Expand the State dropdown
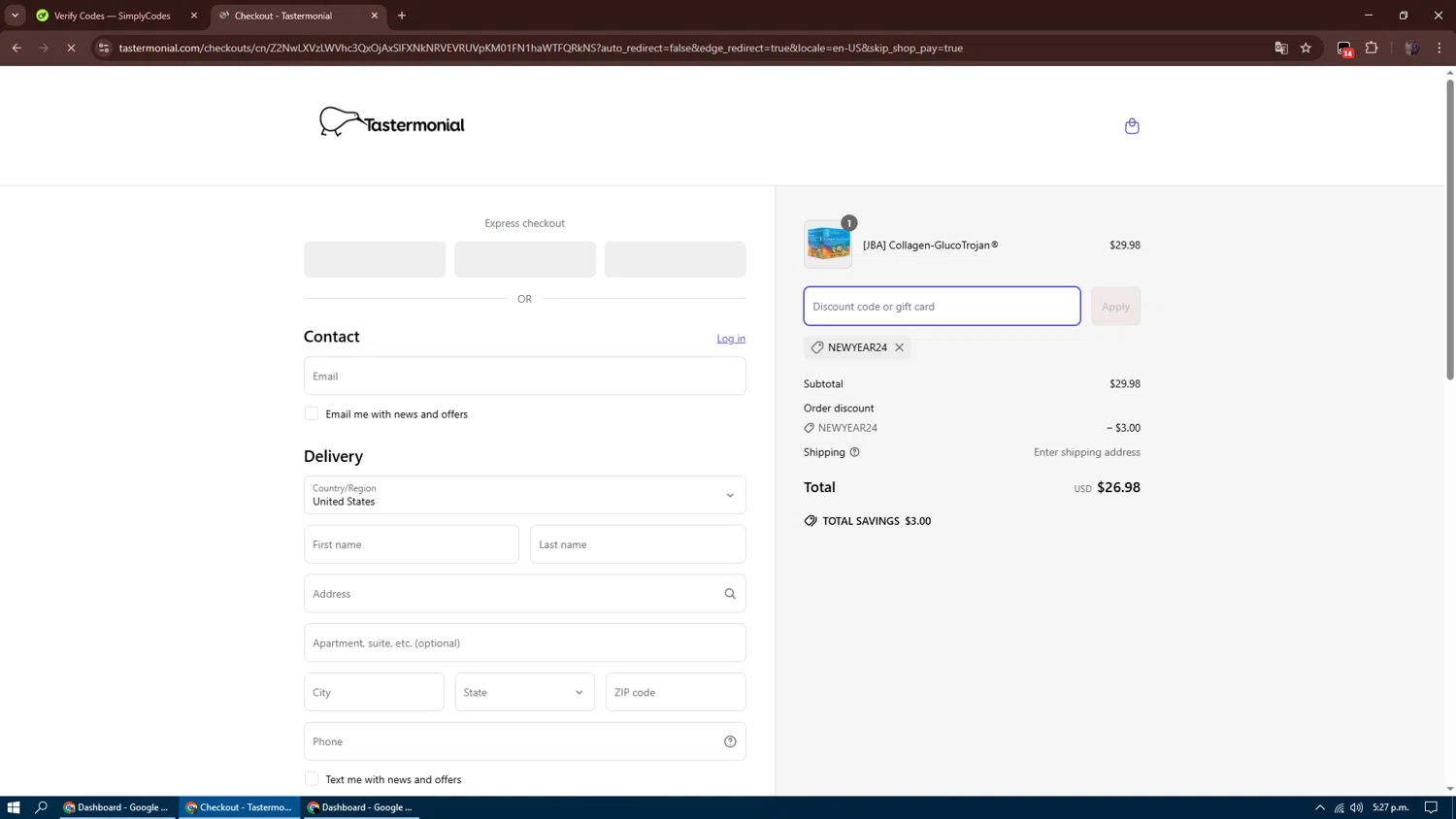 click(525, 692)
